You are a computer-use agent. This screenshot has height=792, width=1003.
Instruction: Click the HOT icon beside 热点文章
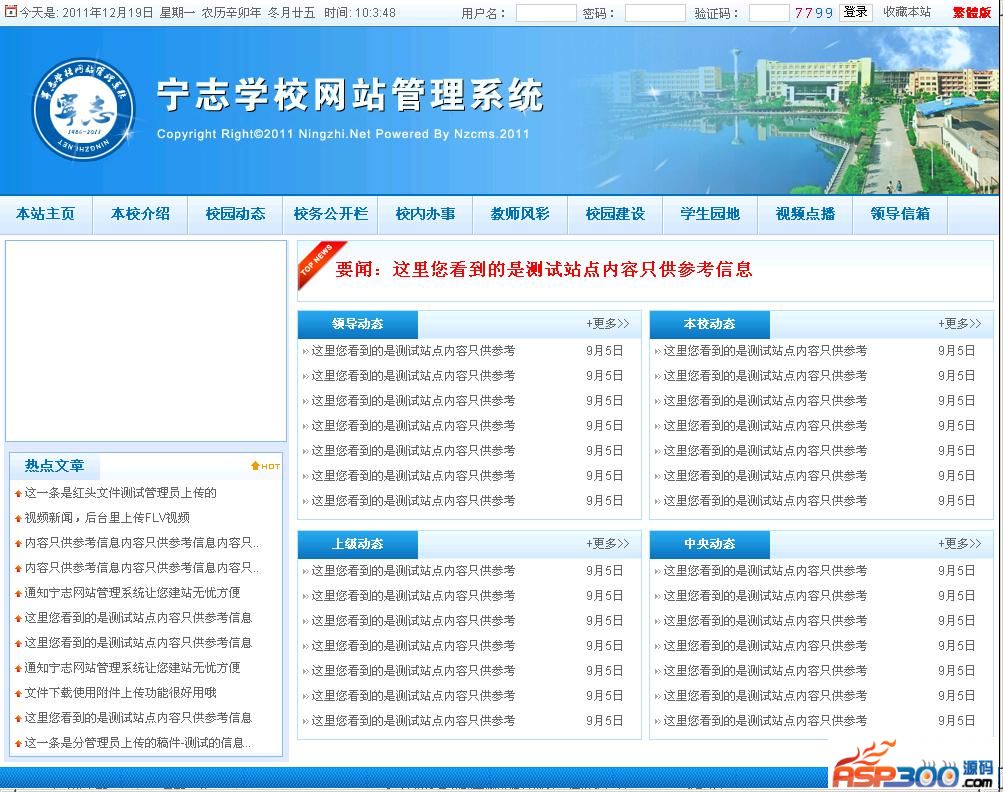coord(265,466)
